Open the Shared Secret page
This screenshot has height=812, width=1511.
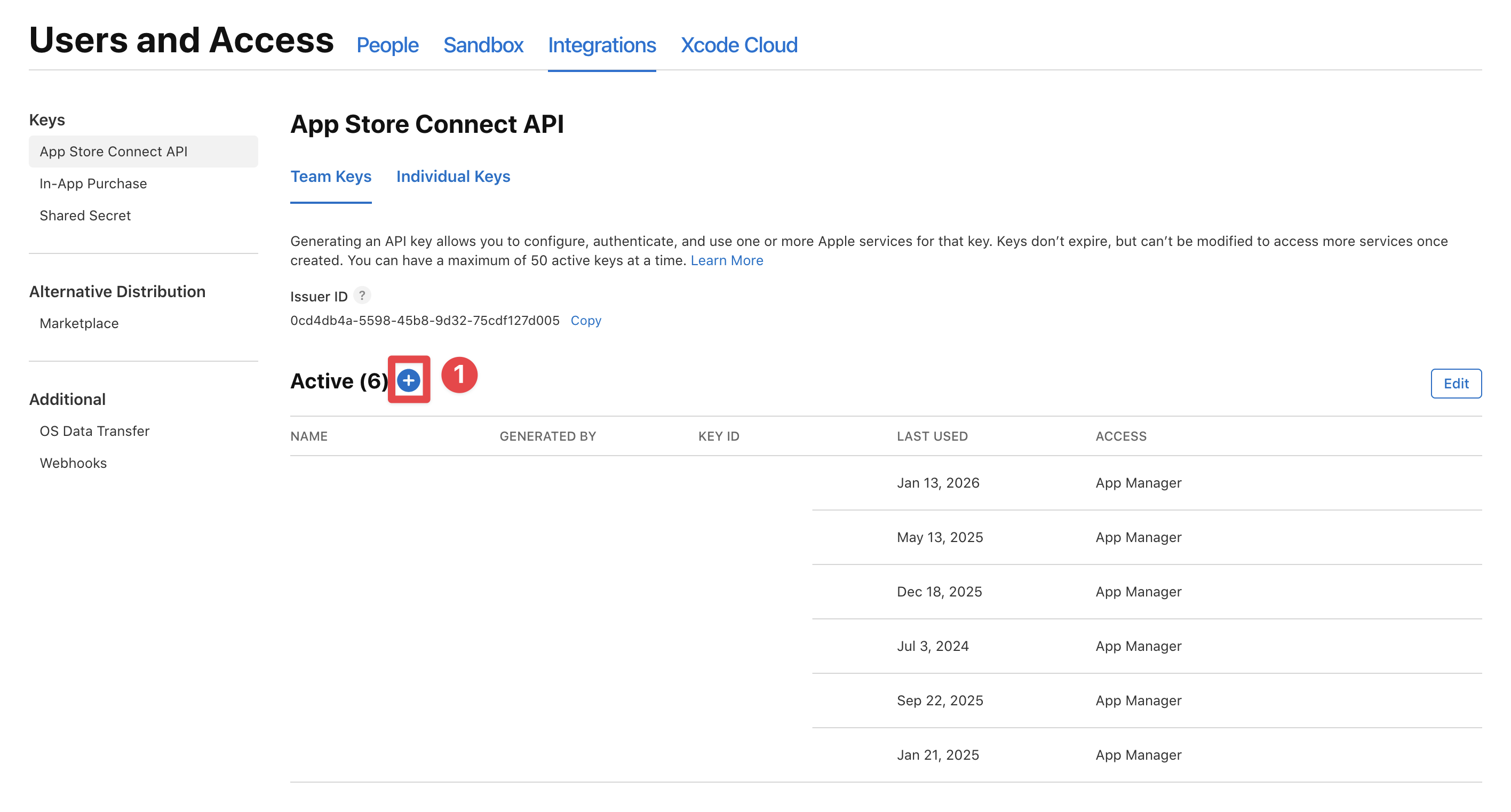[84, 216]
